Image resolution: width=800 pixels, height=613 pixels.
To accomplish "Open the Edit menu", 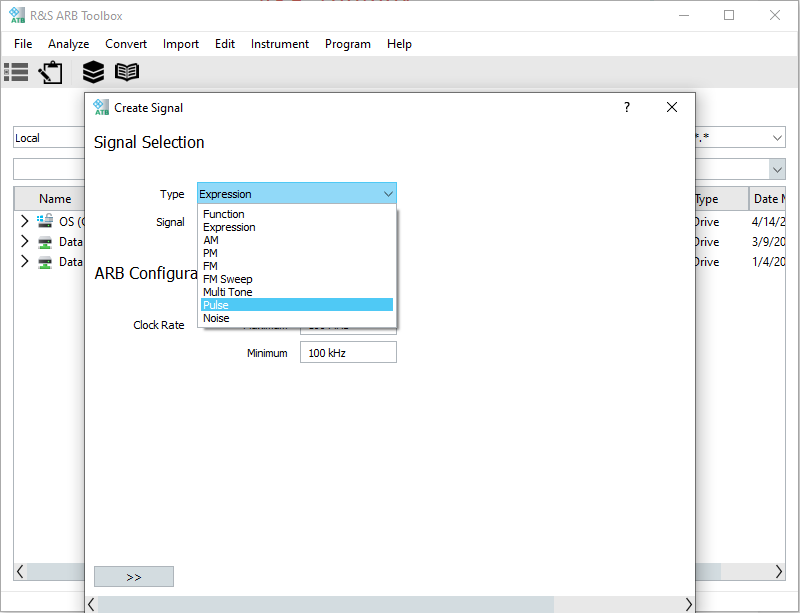I will [x=224, y=44].
